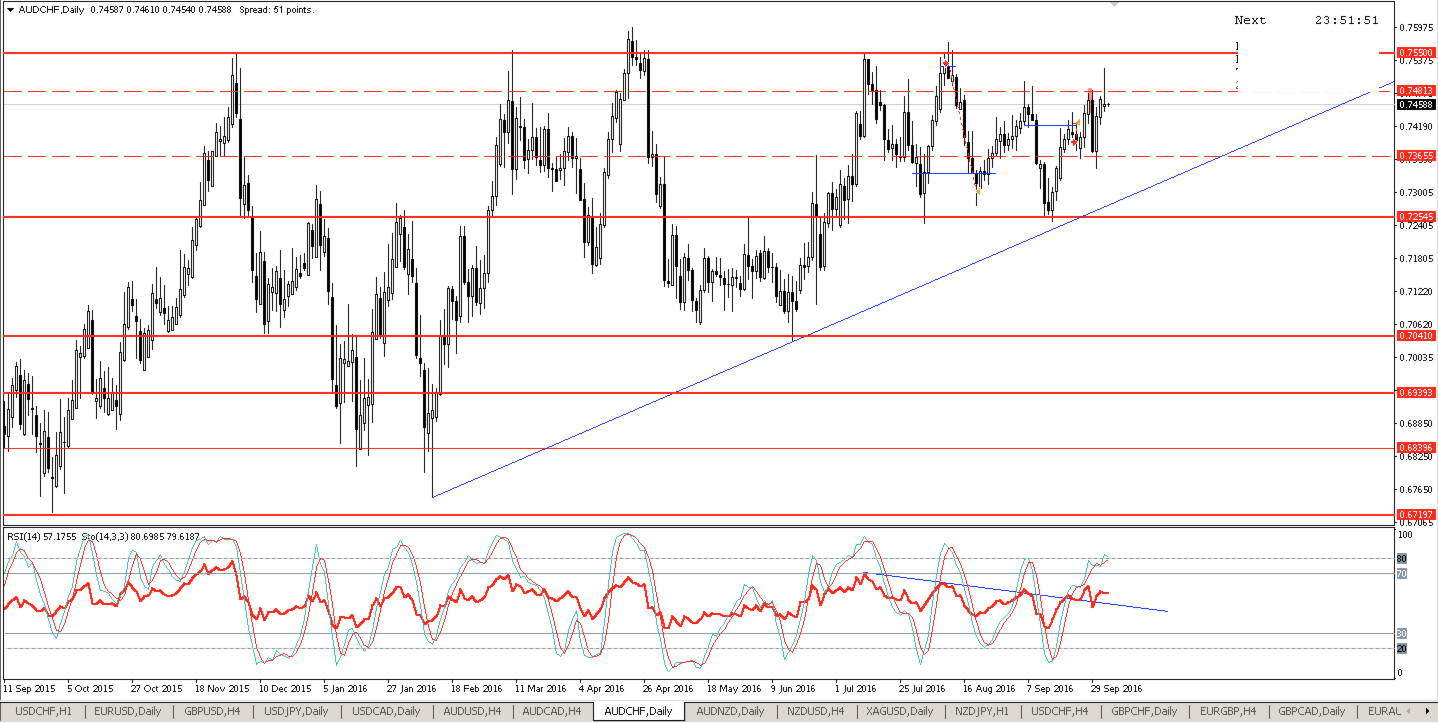Click the 29 Sep 2016 date label

[1117, 689]
